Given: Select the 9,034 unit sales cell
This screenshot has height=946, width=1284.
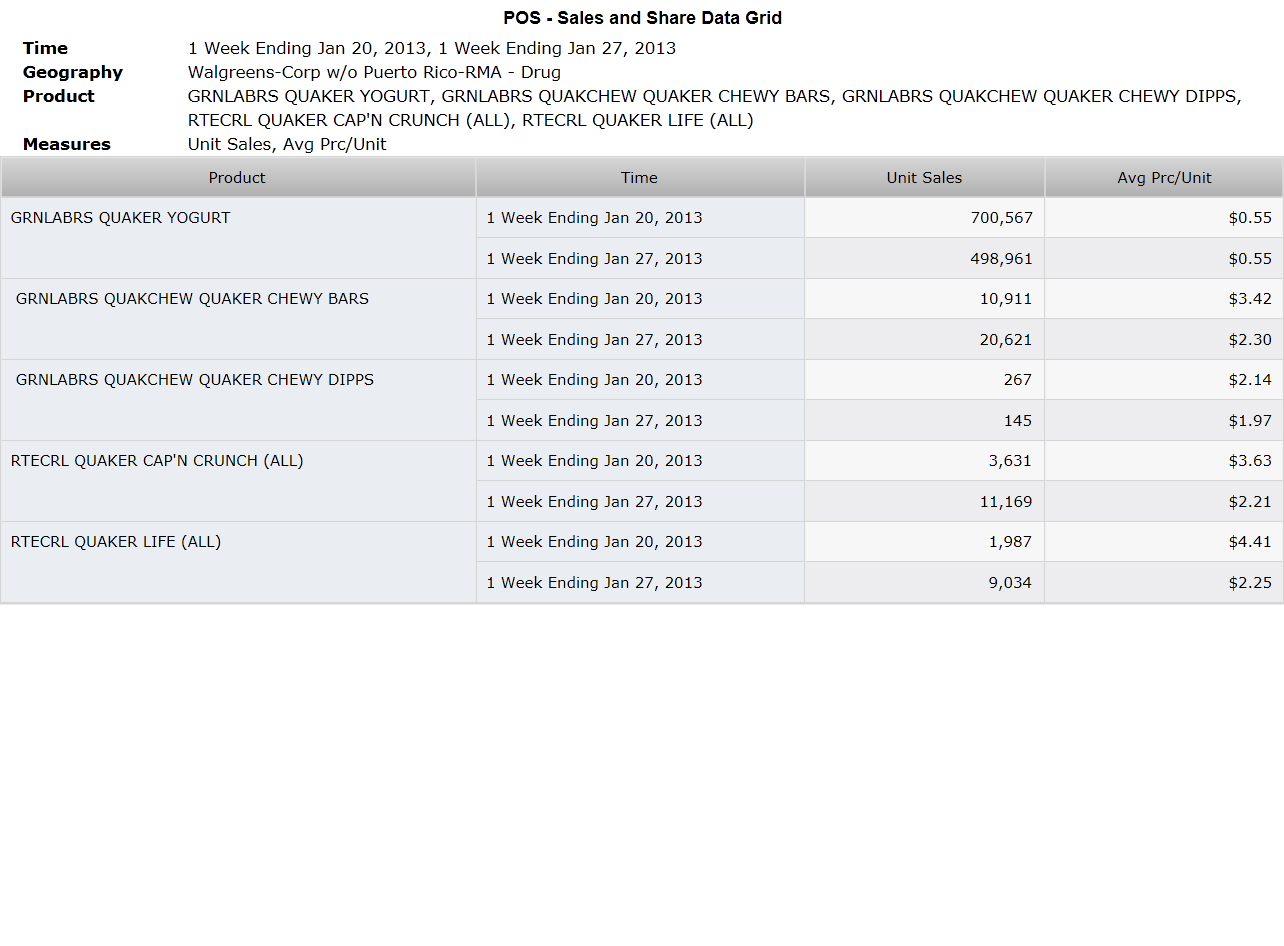Looking at the screenshot, I should (x=925, y=582).
